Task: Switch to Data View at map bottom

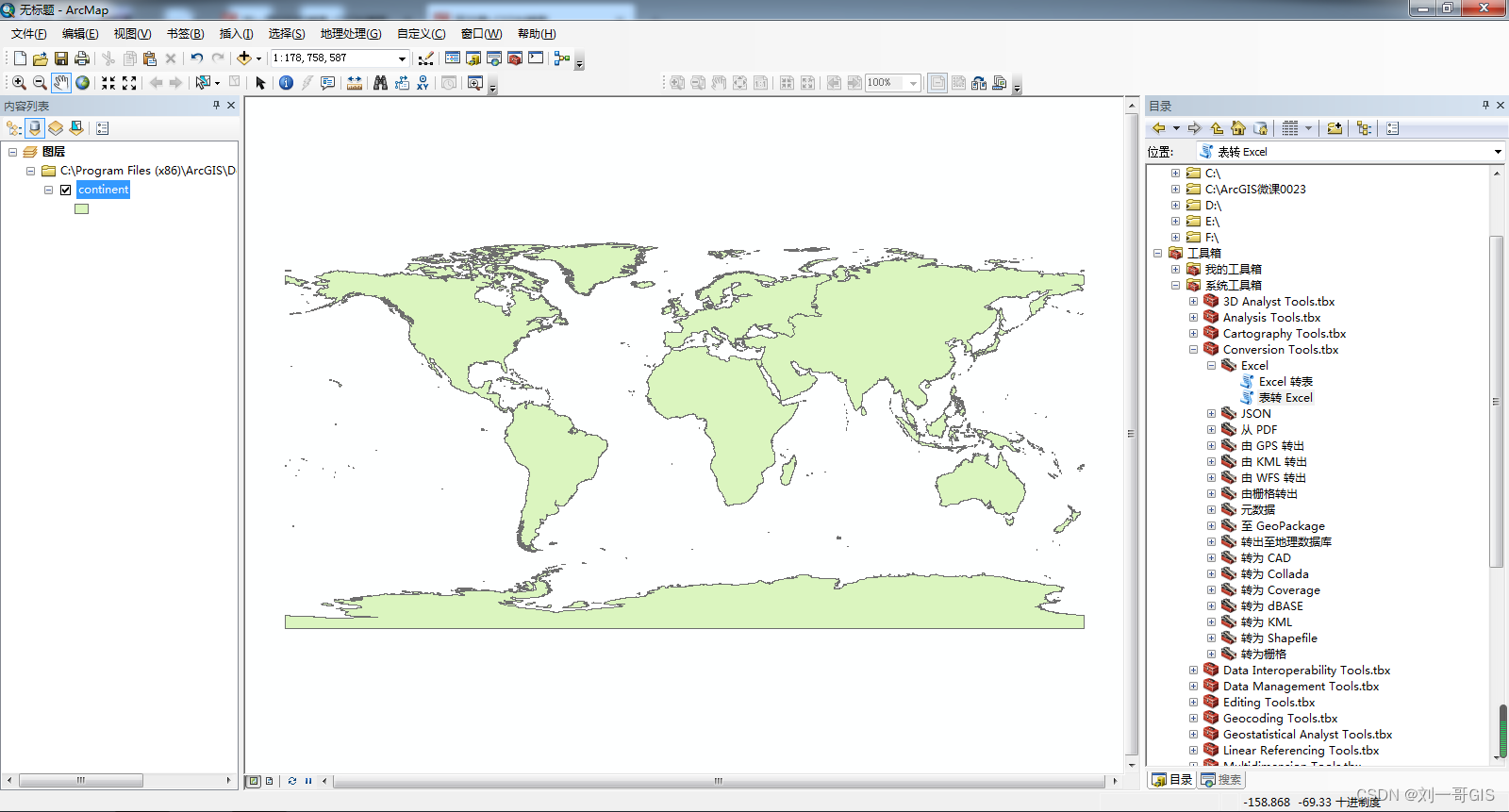Action: point(253,781)
